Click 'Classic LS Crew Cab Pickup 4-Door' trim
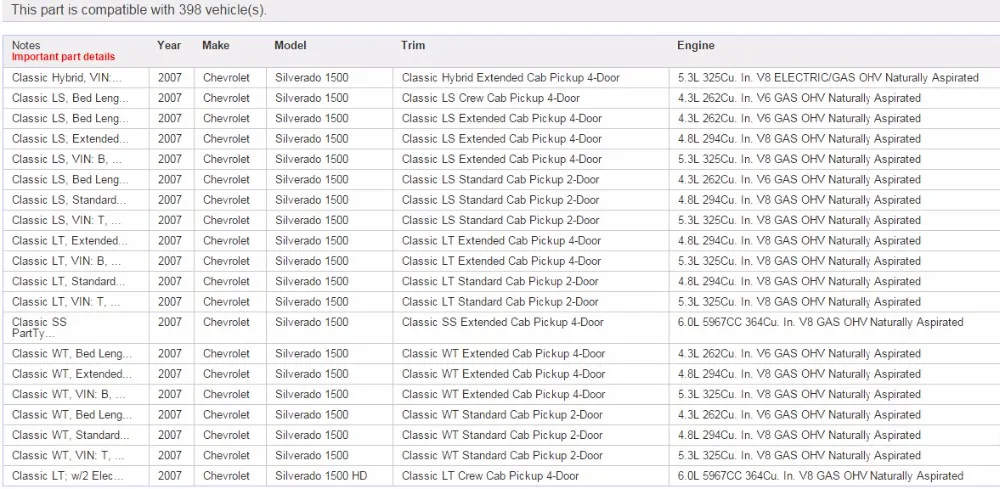Image resolution: width=1000 pixels, height=489 pixels. (490, 98)
